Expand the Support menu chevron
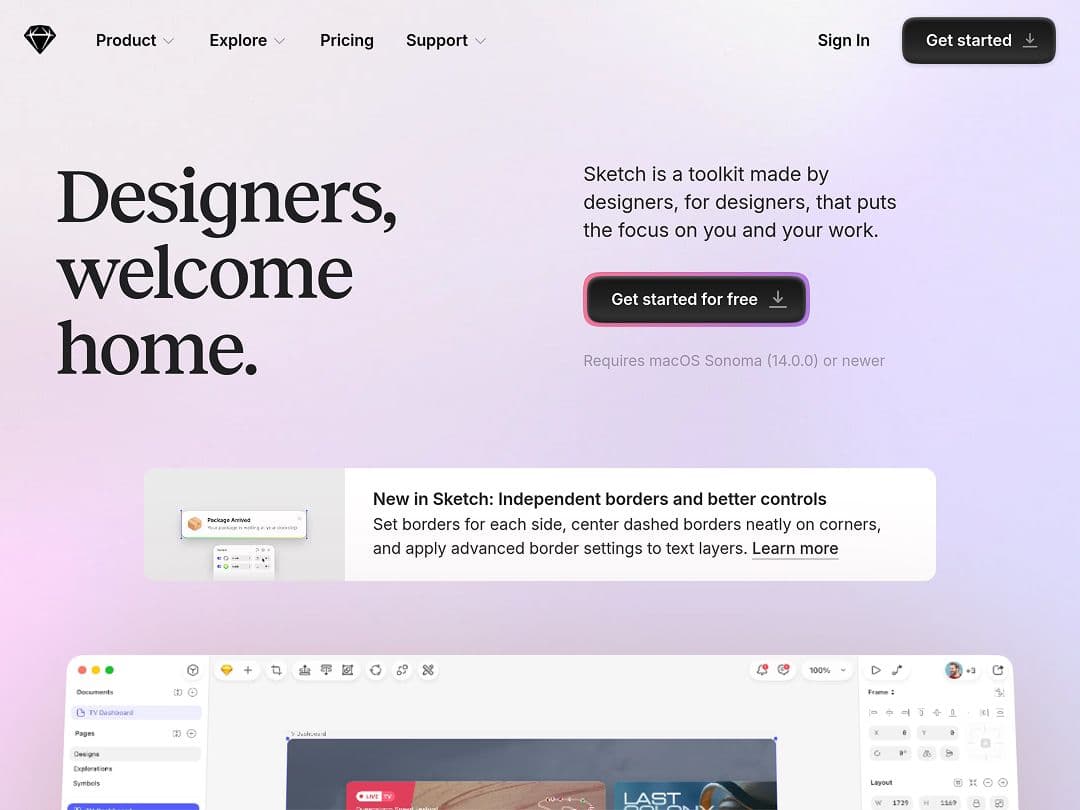Screen dimensions: 1080x810 pos(480,41)
